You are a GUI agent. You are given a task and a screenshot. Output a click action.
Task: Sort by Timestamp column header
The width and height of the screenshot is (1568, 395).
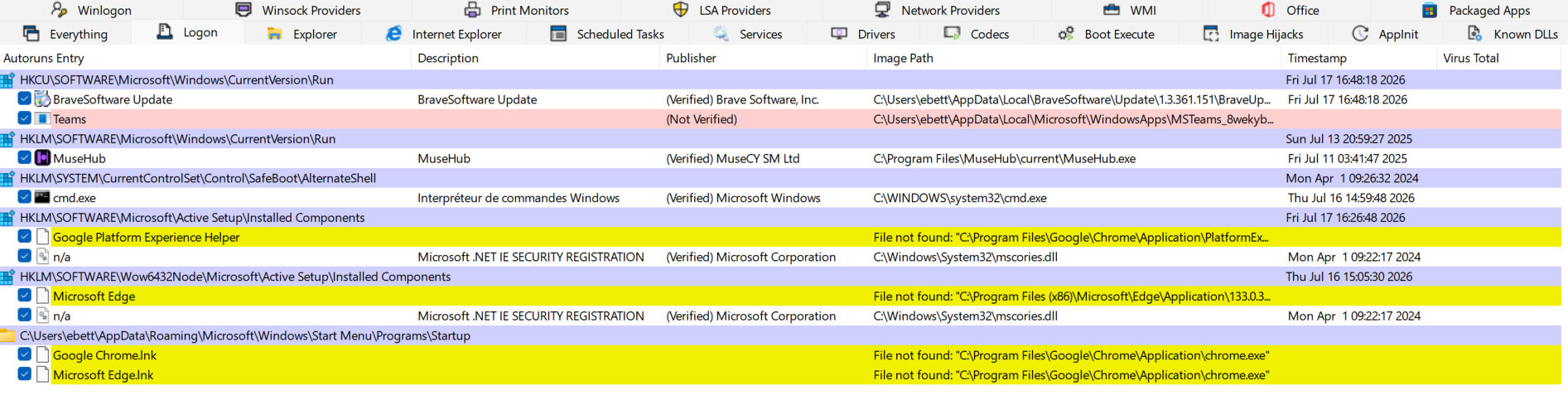pos(1358,58)
